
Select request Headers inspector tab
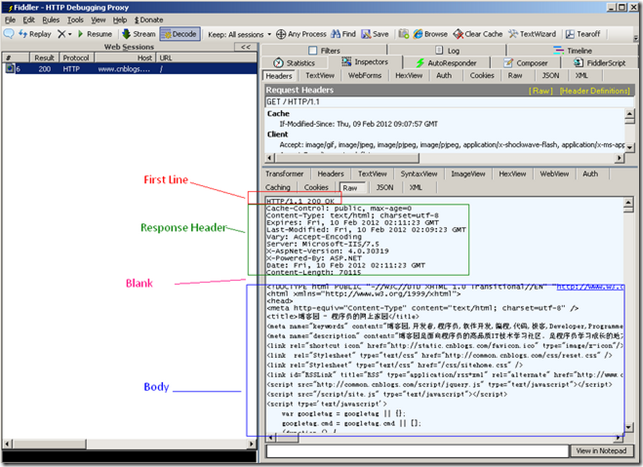point(279,76)
